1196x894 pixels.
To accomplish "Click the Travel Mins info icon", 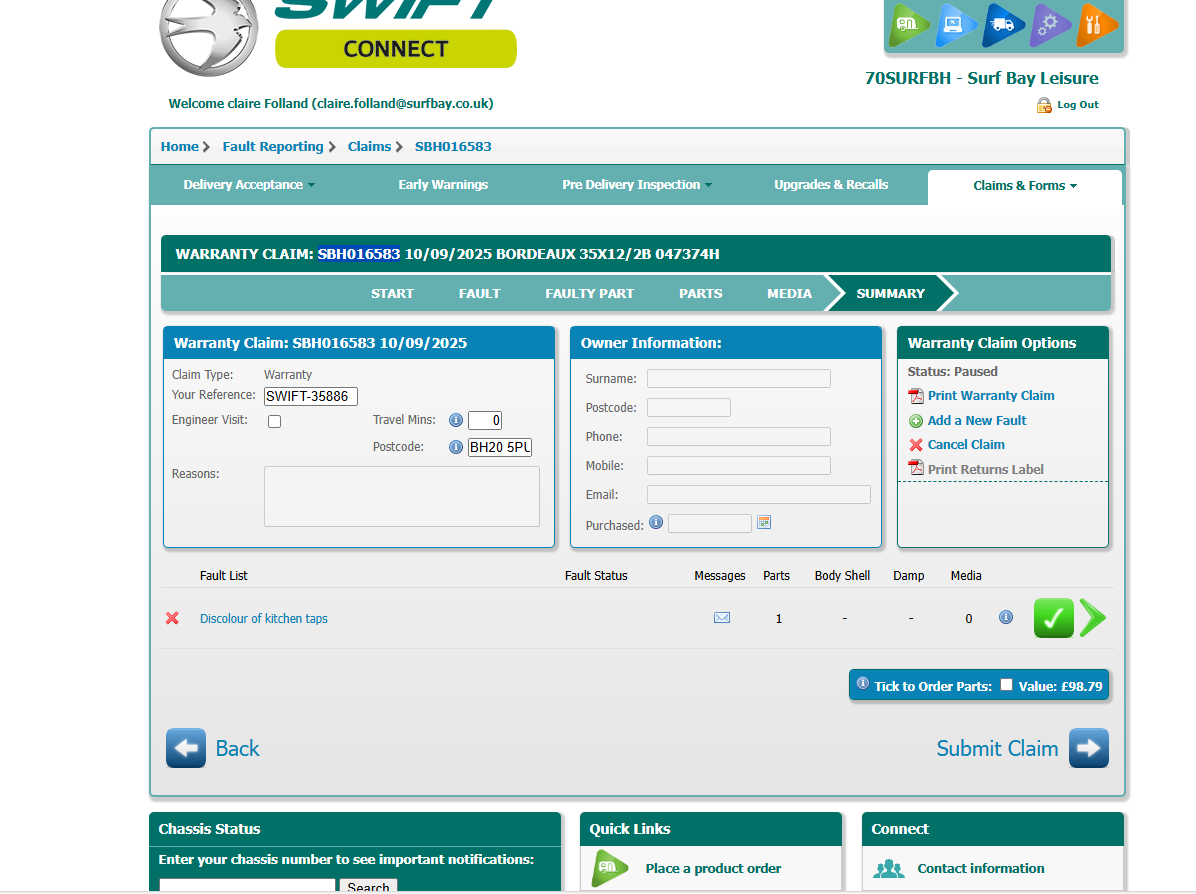I will (x=455, y=420).
